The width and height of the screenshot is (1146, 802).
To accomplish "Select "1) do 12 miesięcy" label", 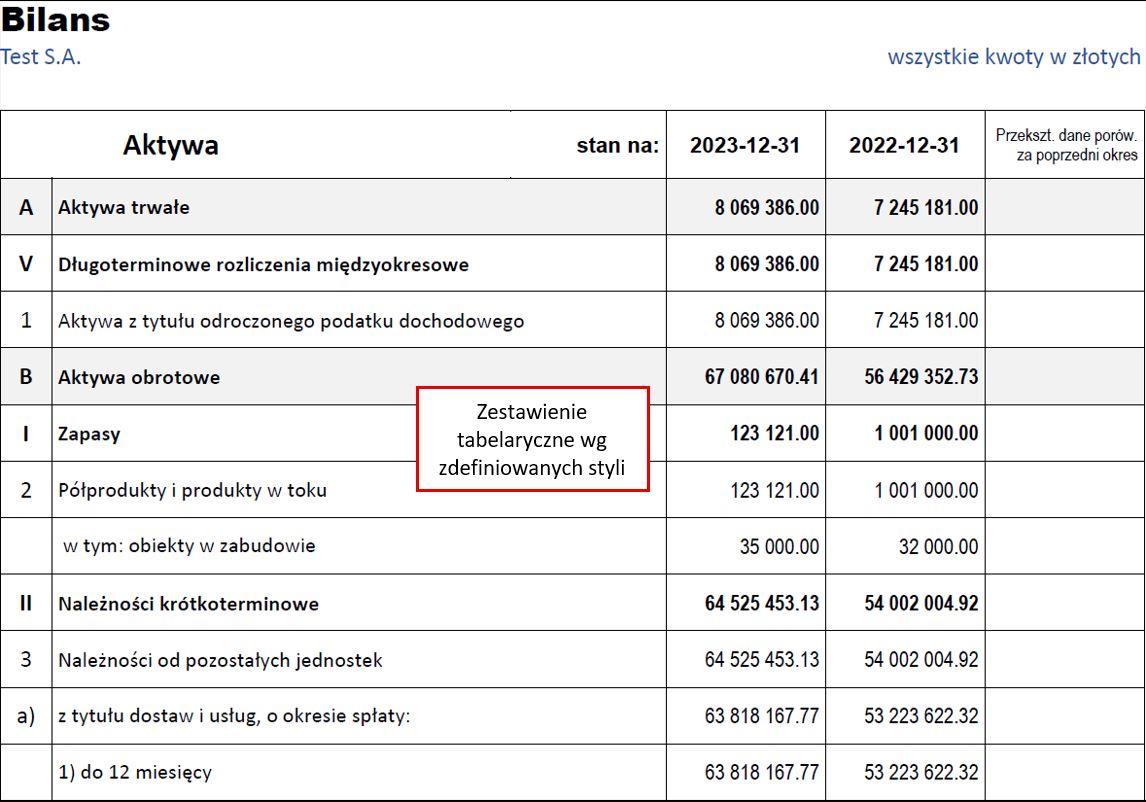I will (x=135, y=773).
